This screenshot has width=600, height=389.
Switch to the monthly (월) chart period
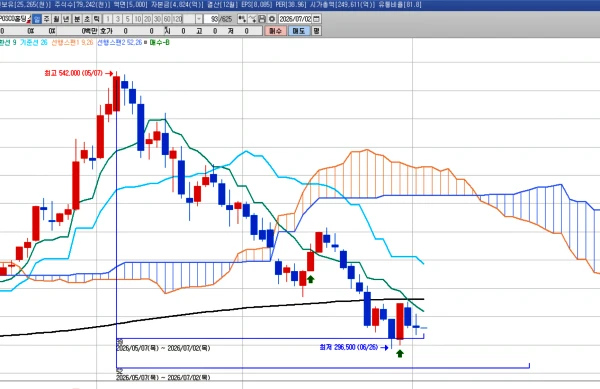click(x=56, y=19)
